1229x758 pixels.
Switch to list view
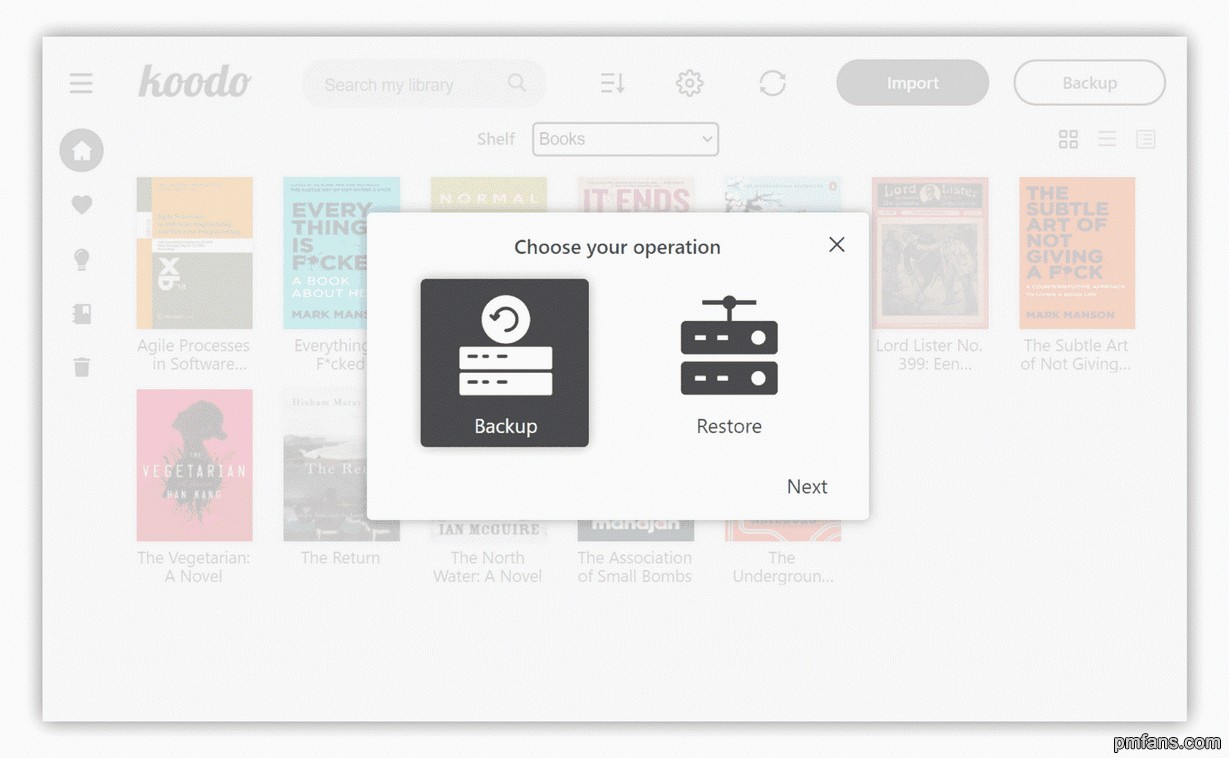pos(1107,139)
